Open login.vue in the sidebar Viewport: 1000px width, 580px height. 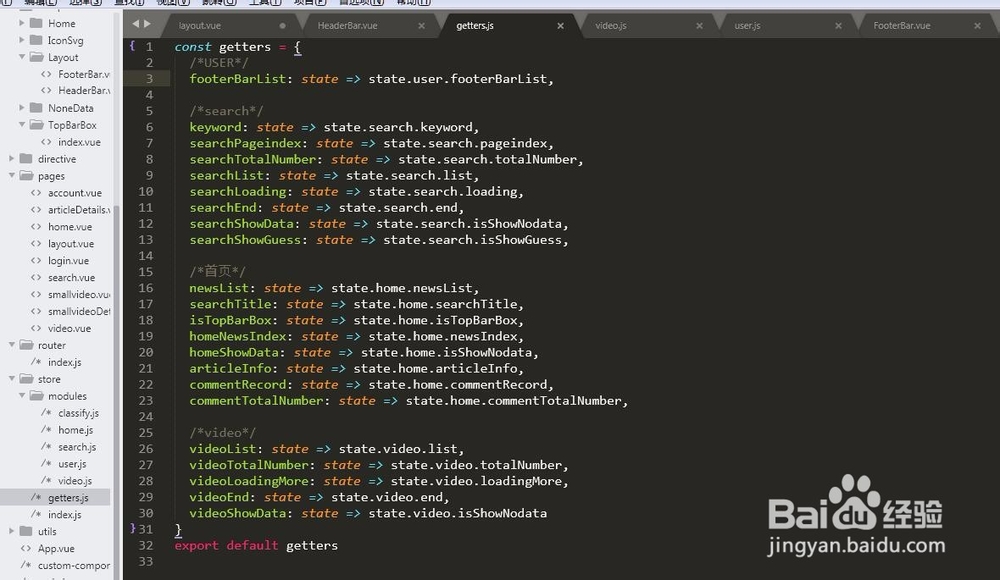coord(68,260)
